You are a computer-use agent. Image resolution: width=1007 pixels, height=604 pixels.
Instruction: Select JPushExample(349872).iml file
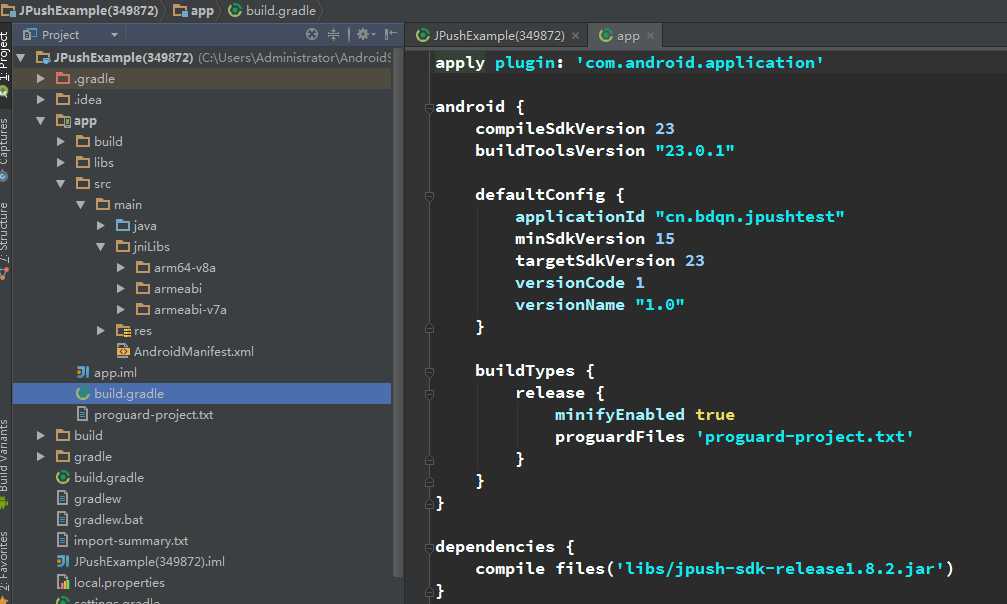click(149, 562)
